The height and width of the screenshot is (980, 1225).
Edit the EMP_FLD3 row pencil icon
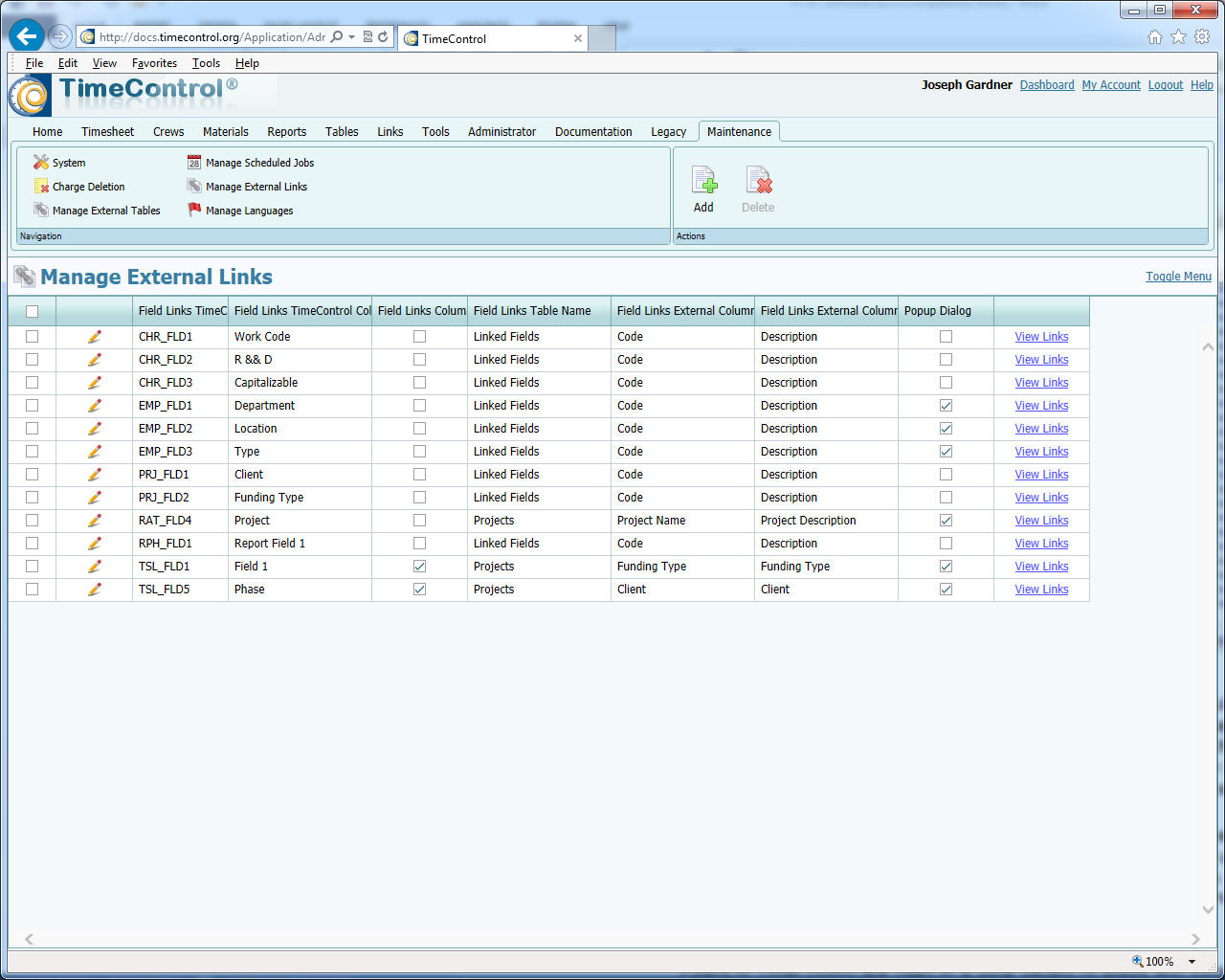pyautogui.click(x=94, y=452)
